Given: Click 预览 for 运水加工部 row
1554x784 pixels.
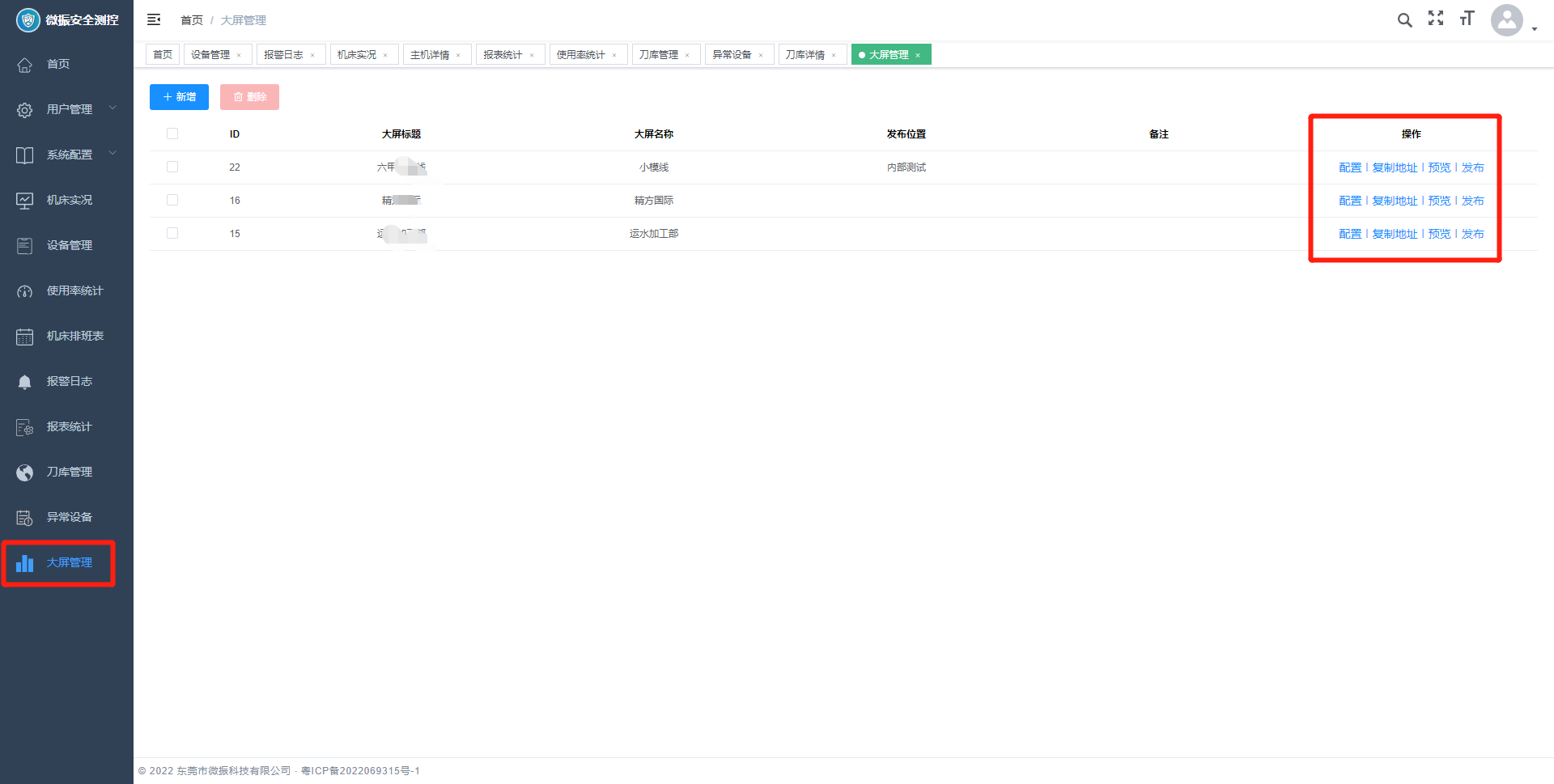Looking at the screenshot, I should coord(1439,234).
